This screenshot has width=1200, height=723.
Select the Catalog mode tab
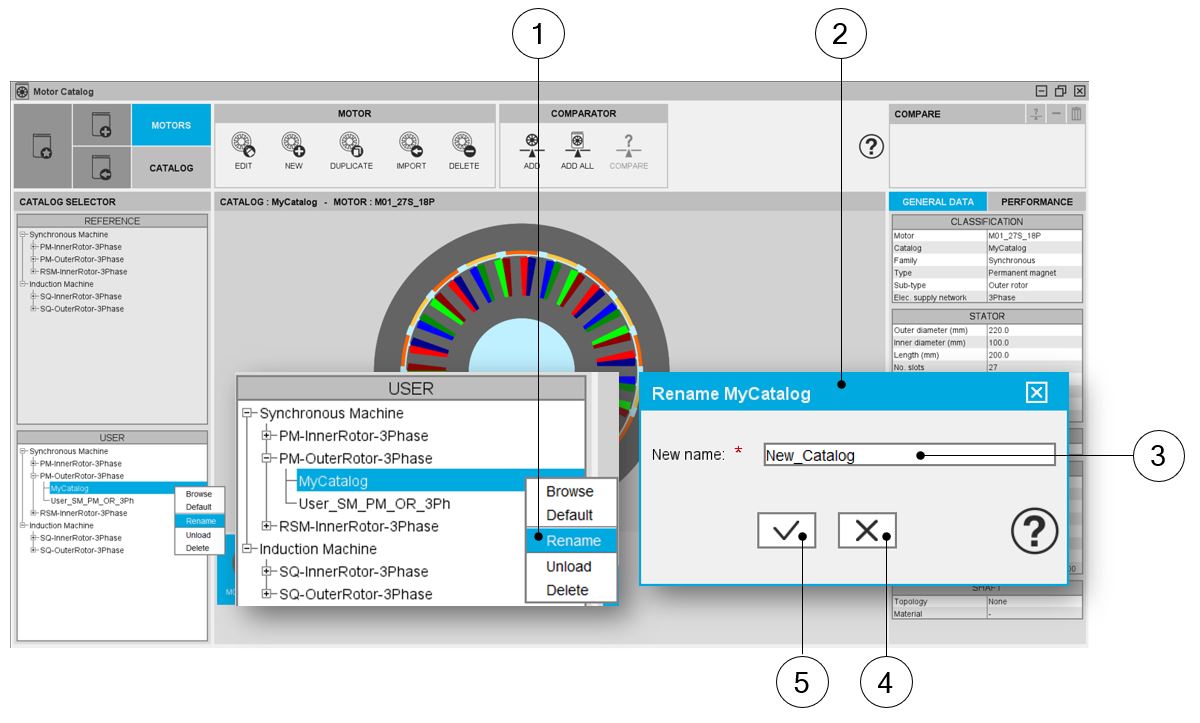(x=171, y=168)
